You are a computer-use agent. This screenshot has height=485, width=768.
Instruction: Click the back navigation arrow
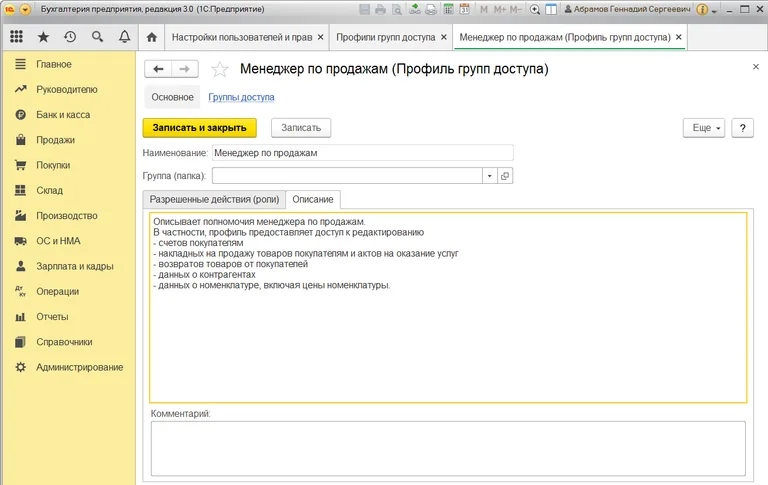159,69
